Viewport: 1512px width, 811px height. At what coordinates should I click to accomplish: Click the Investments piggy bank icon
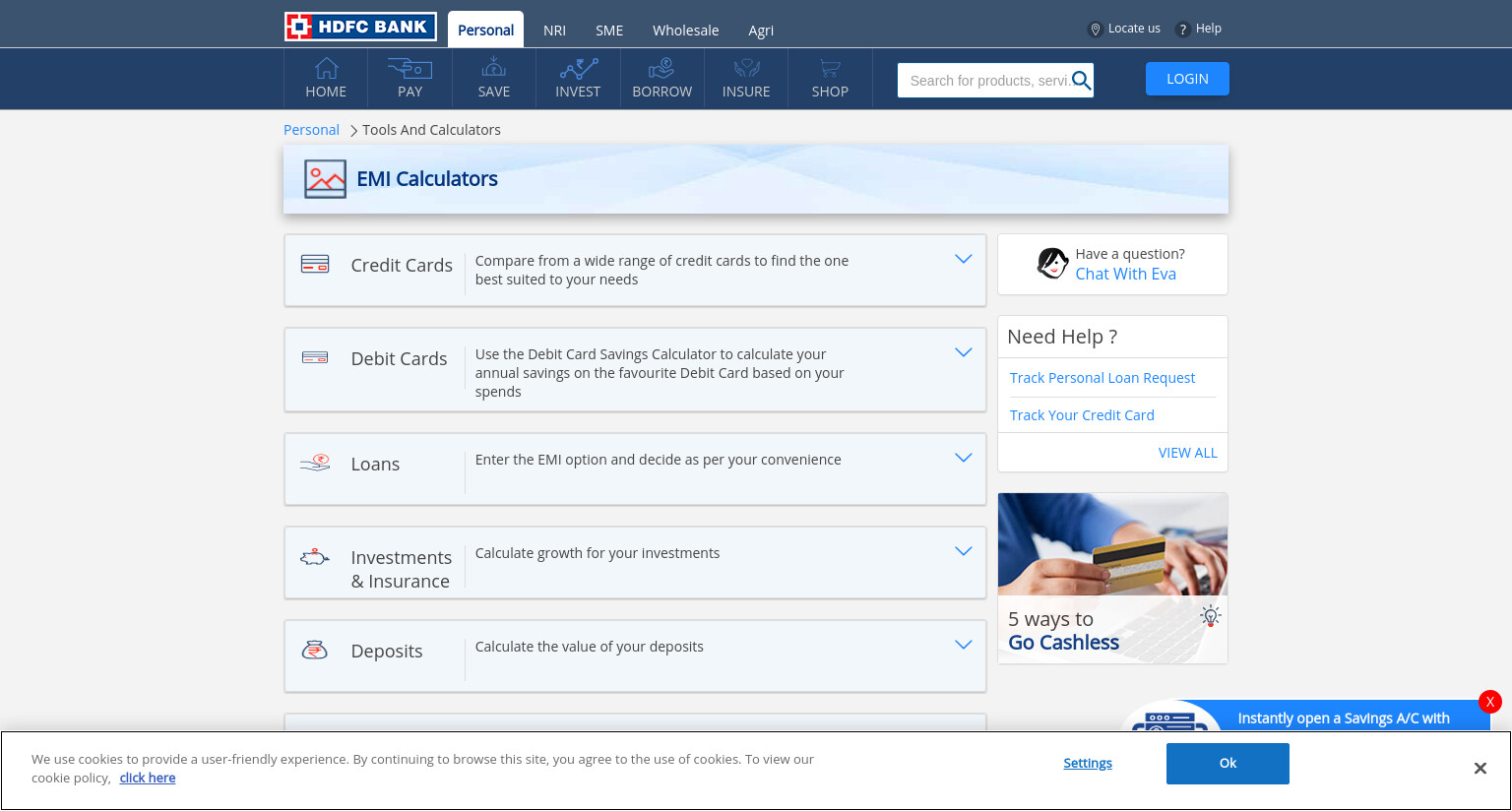pyautogui.click(x=315, y=557)
